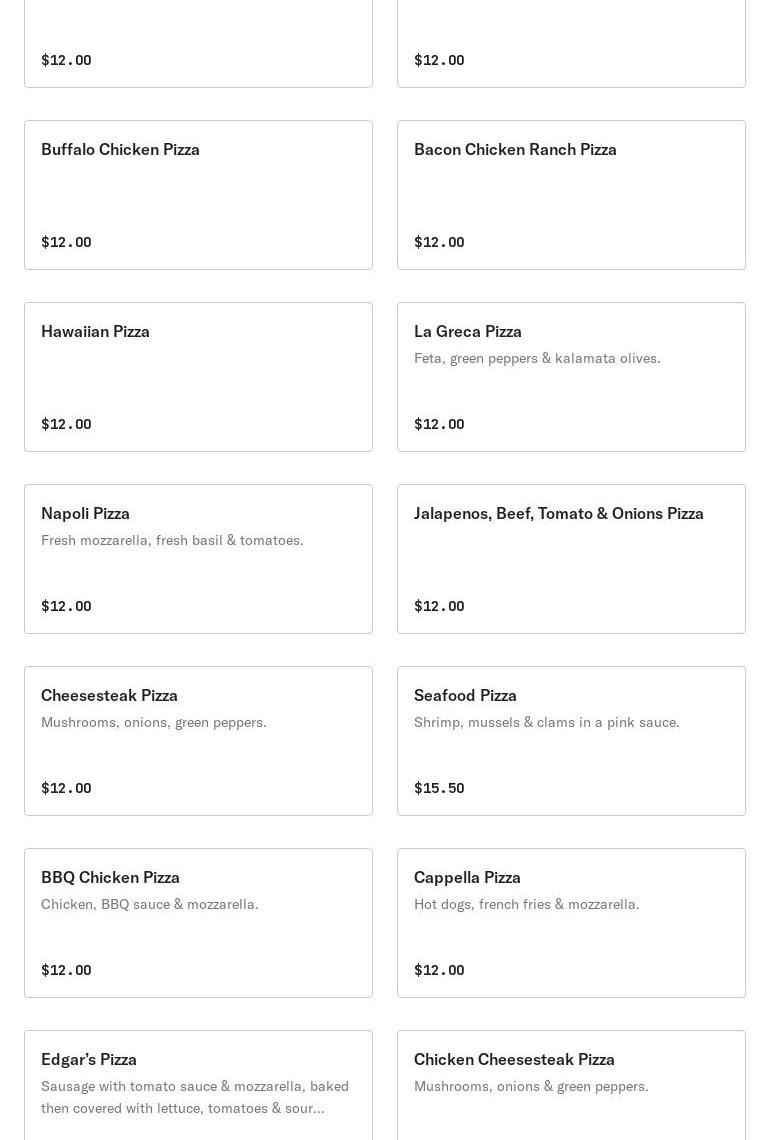Select Bacon Chicken Ranch Pizza card
Image resolution: width=770 pixels, height=1140 pixels.
click(571, 194)
